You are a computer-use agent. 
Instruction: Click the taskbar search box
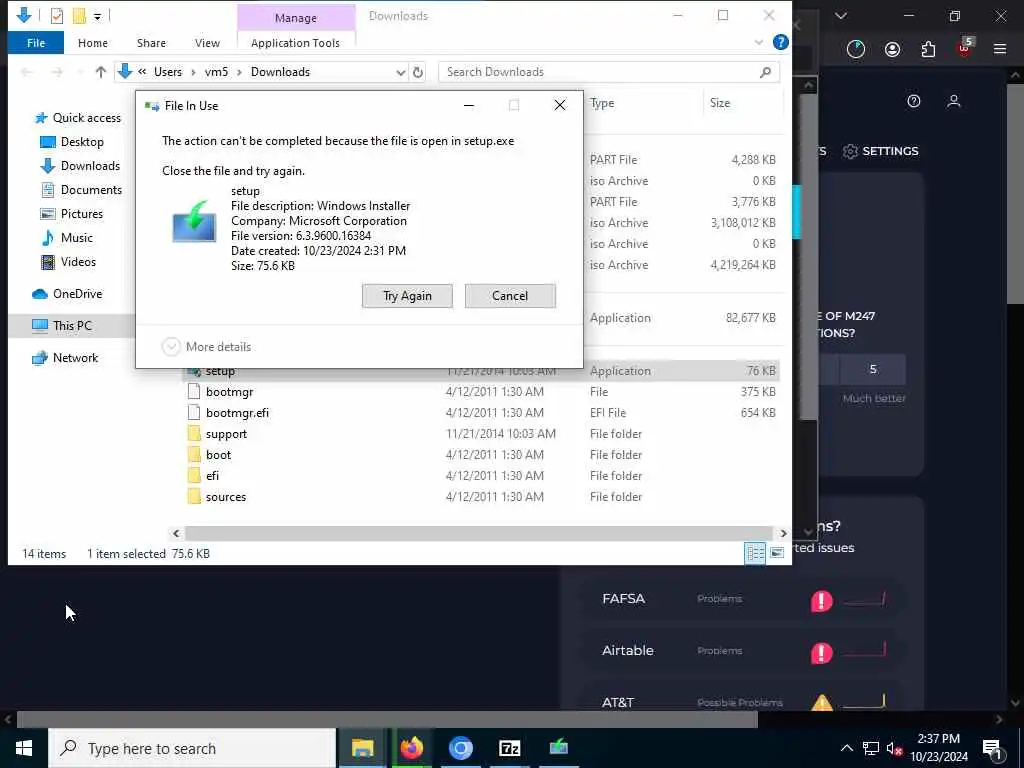(192, 748)
